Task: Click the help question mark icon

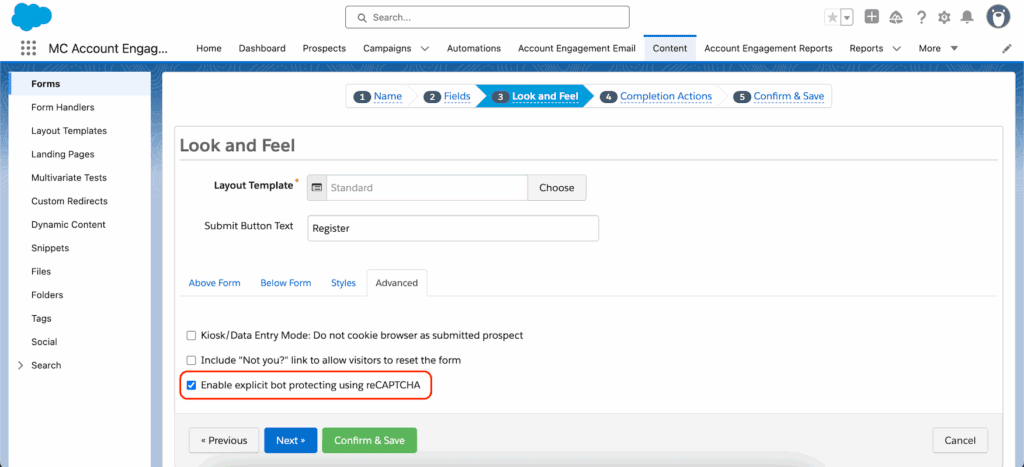Action: click(x=921, y=18)
